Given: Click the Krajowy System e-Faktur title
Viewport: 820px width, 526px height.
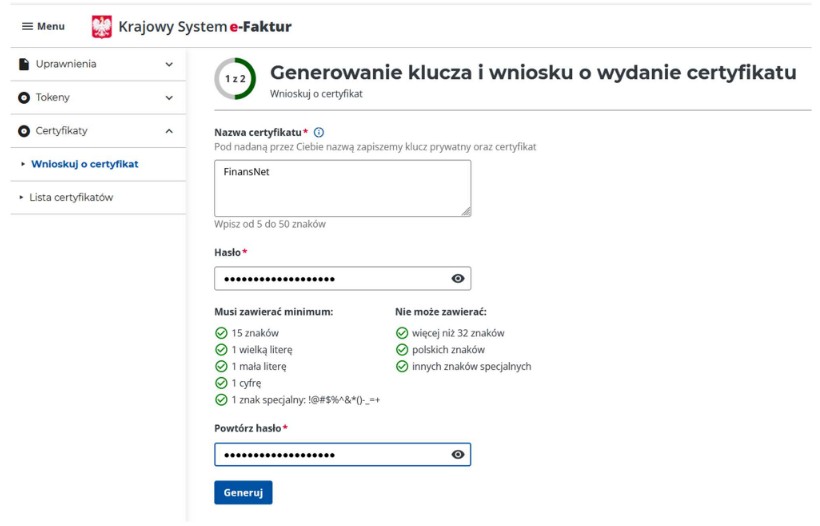Looking at the screenshot, I should pyautogui.click(x=205, y=27).
